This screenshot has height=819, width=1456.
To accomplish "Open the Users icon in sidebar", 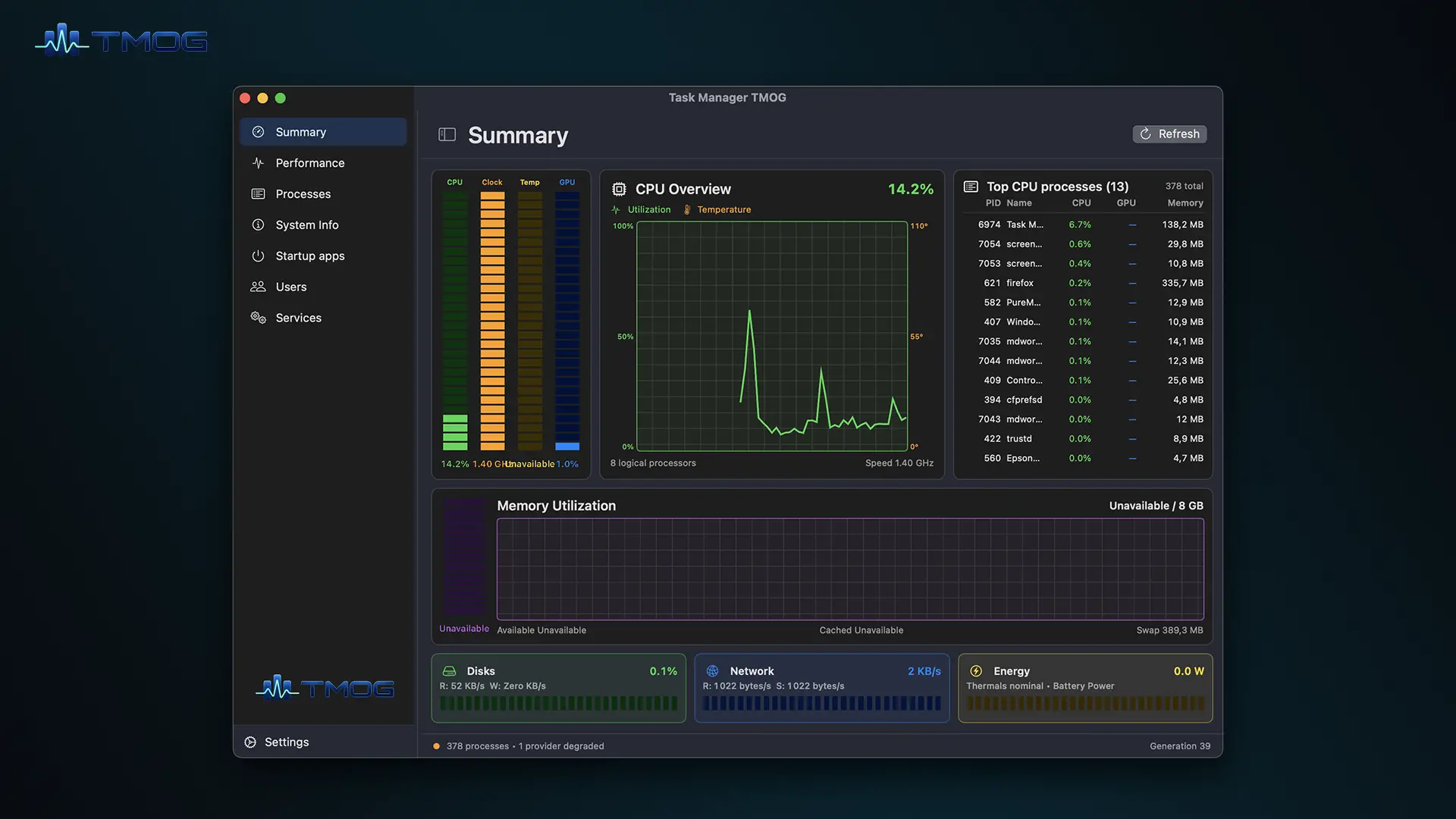I will click(258, 287).
